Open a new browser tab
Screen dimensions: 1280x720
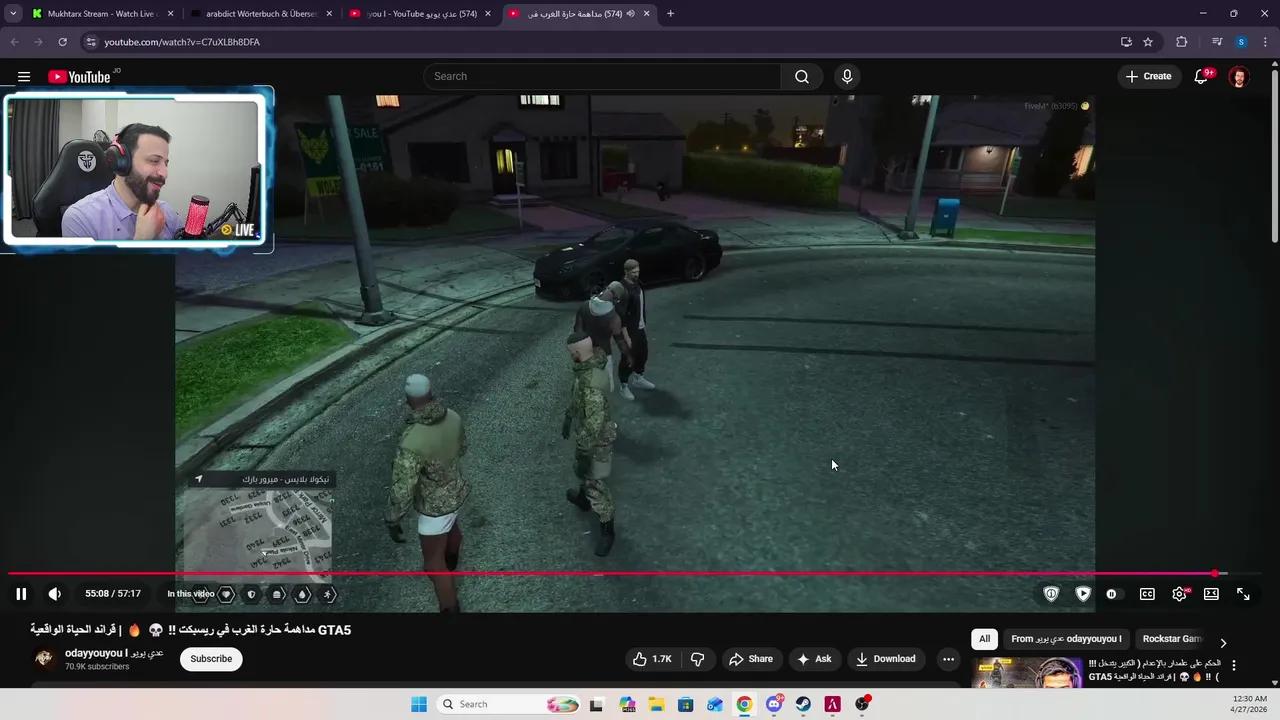[670, 14]
